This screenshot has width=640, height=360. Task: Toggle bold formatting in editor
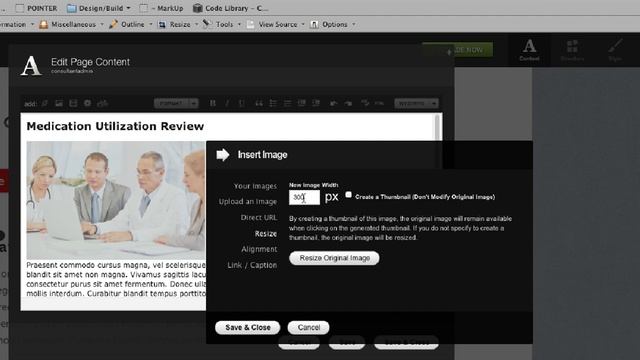(213, 103)
